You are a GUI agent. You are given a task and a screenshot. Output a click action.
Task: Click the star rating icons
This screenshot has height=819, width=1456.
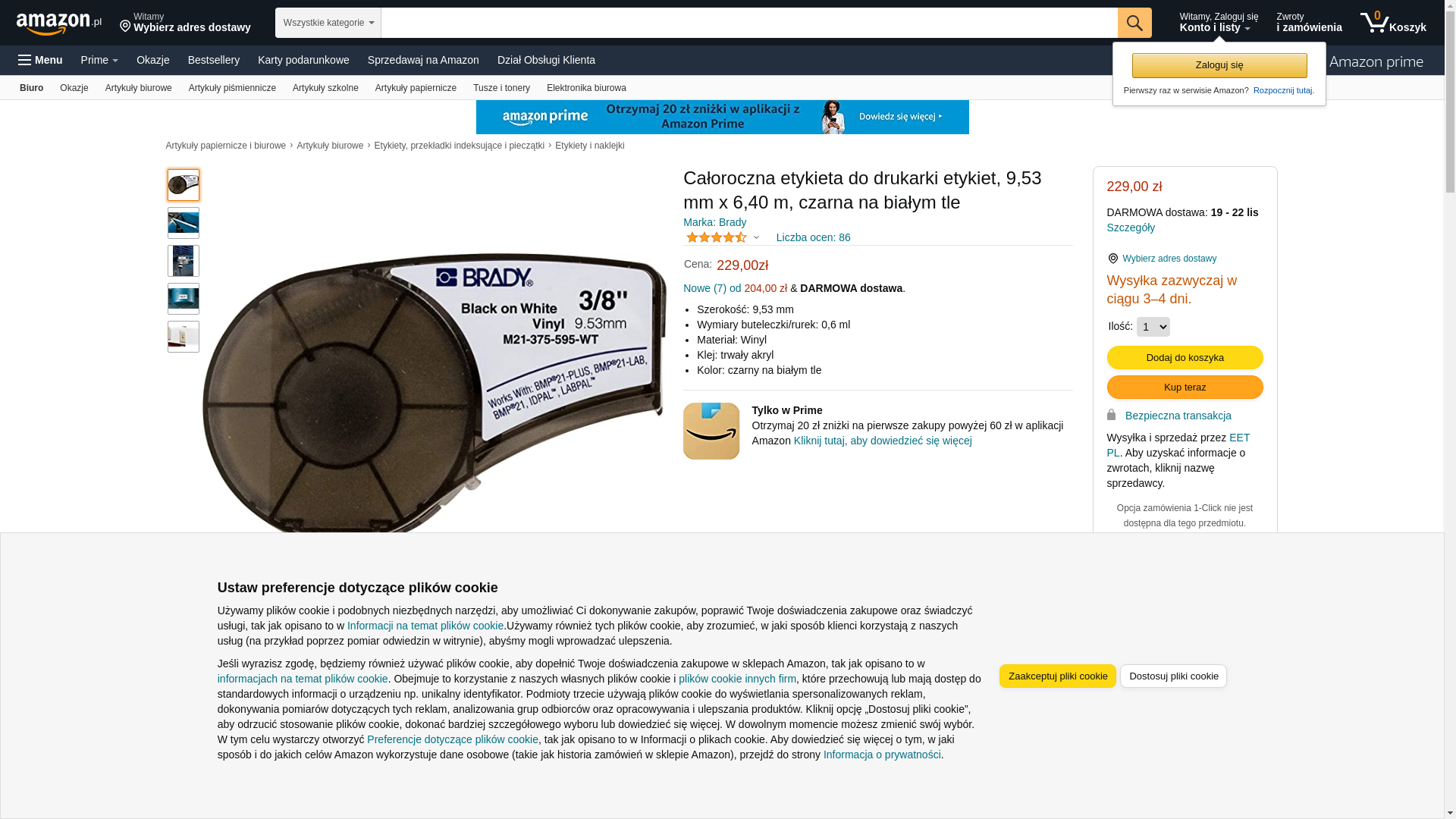pos(717,237)
